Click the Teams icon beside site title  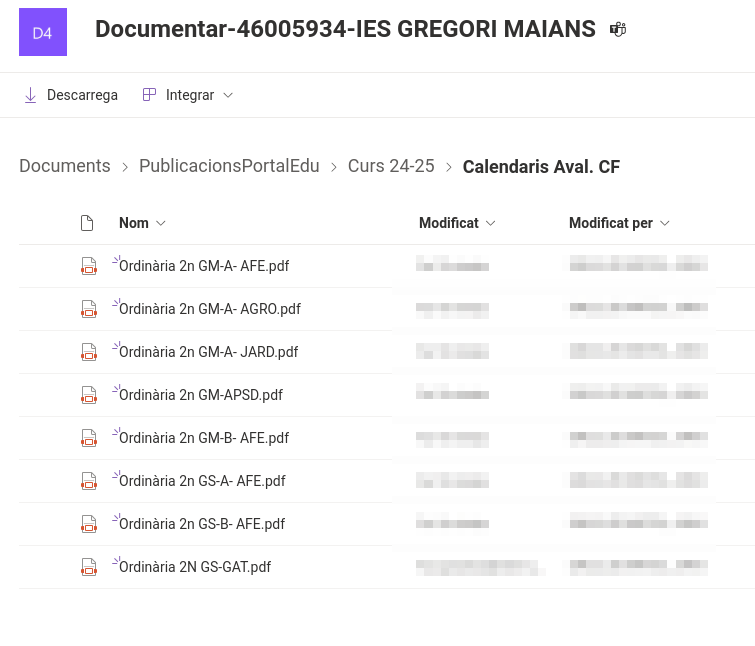(x=618, y=30)
